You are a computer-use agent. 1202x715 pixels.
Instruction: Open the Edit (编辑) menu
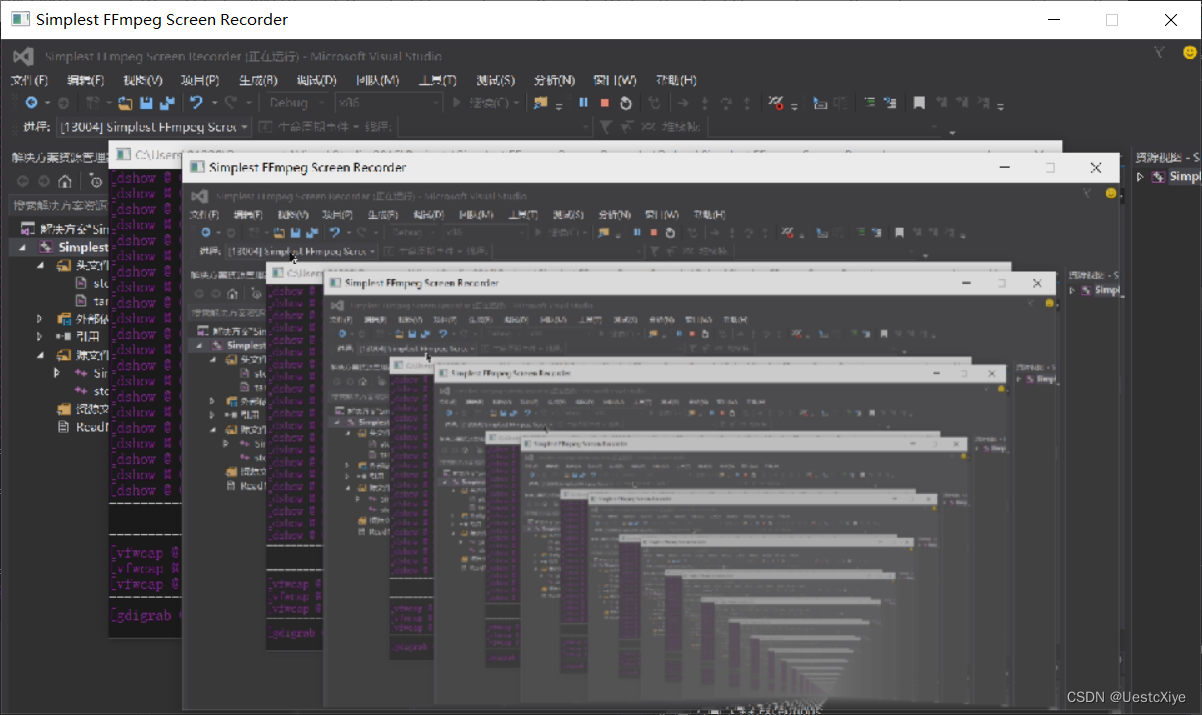85,80
